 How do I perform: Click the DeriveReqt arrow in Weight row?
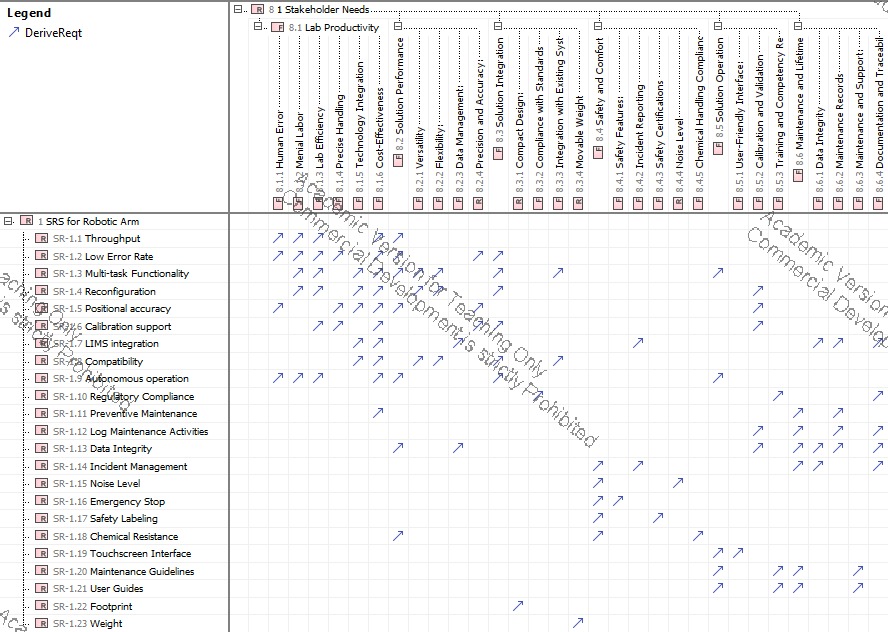(x=578, y=623)
